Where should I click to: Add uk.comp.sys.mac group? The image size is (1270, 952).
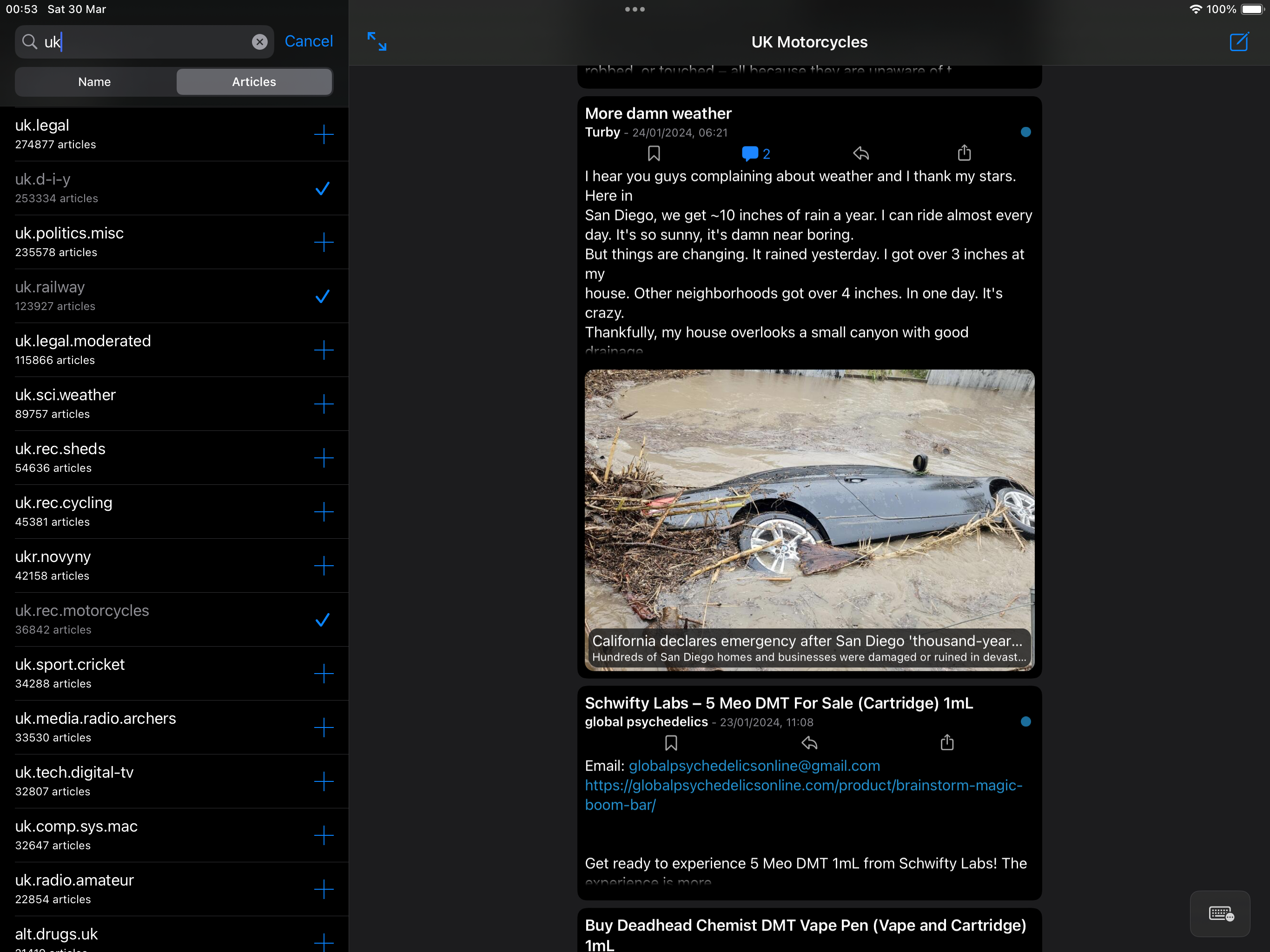[x=324, y=835]
